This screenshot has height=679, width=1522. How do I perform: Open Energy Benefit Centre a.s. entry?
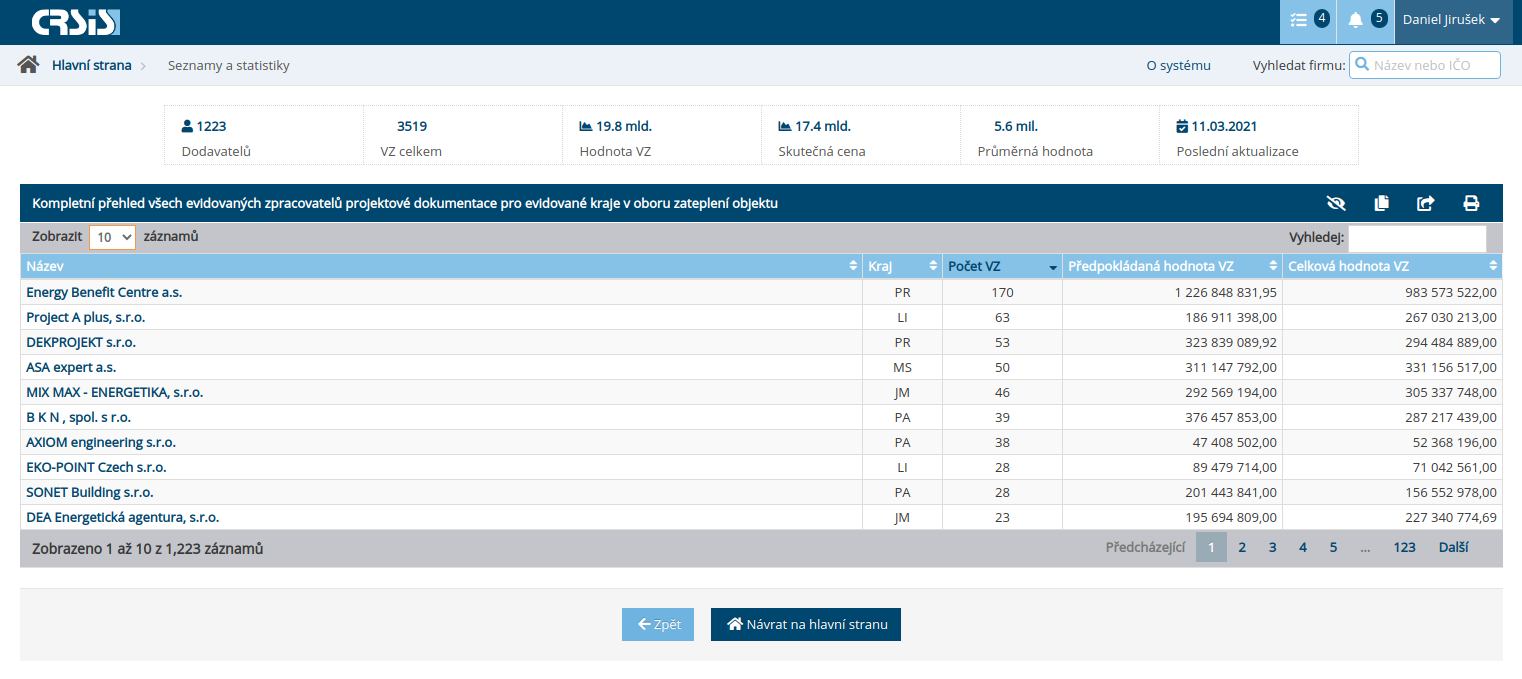click(104, 293)
